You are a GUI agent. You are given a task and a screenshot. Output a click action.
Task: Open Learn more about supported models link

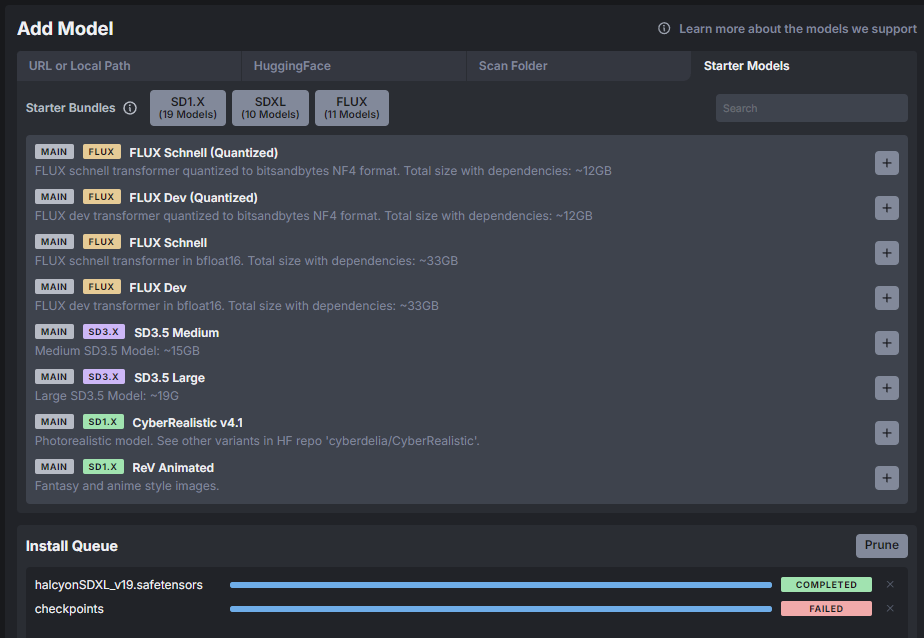797,29
